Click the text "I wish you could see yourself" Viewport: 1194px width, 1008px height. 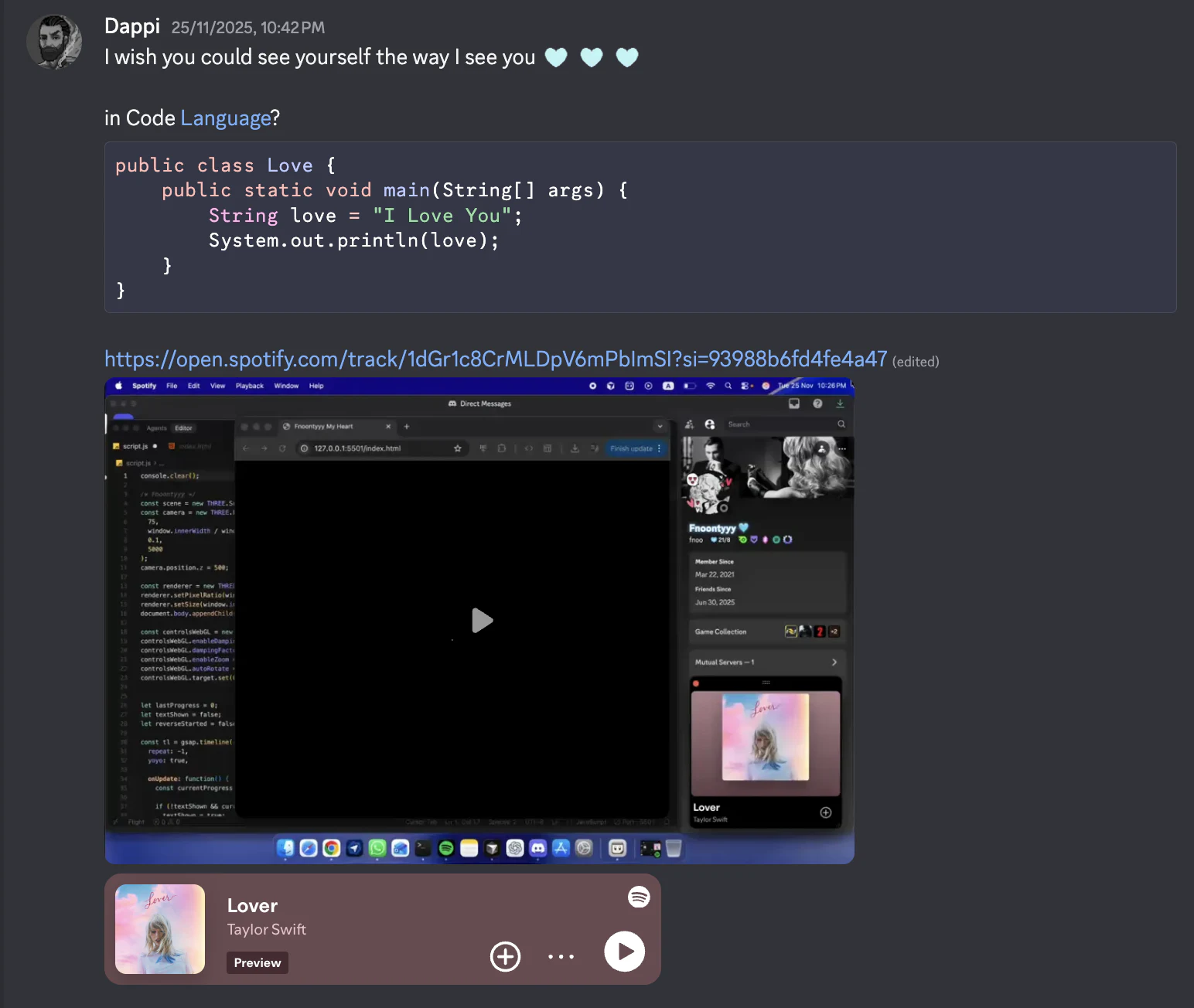(238, 57)
